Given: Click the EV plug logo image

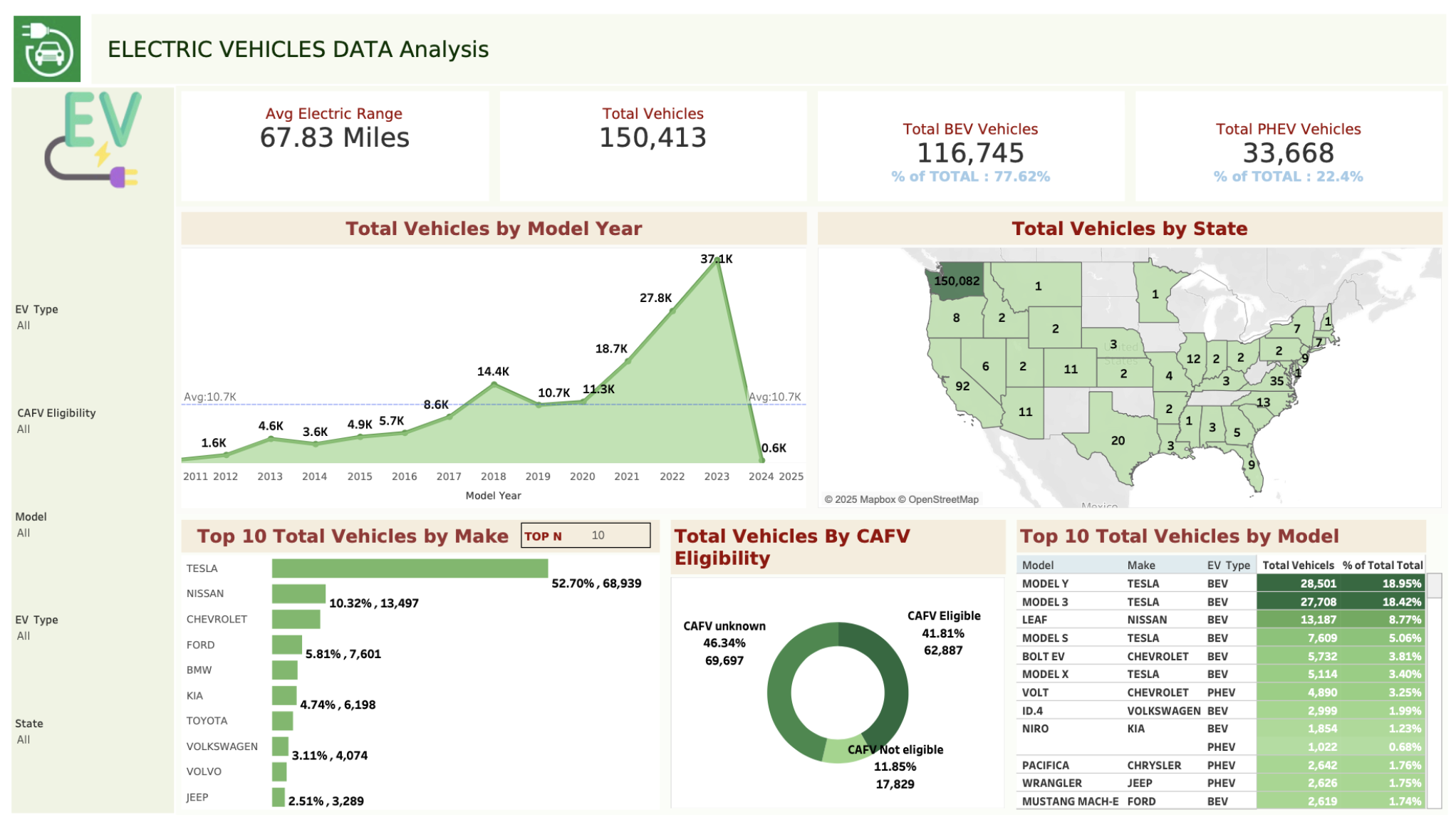Looking at the screenshot, I should [x=93, y=140].
